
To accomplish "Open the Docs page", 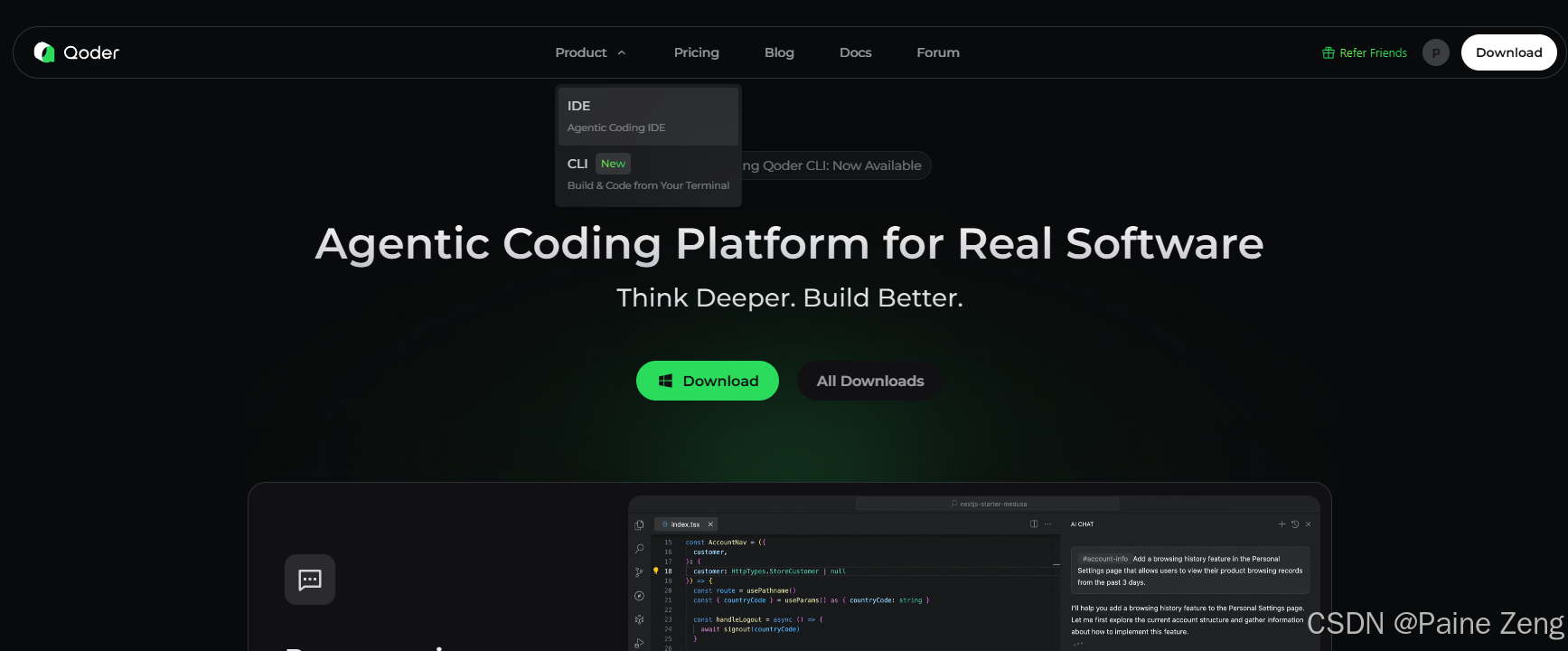I will tap(855, 52).
